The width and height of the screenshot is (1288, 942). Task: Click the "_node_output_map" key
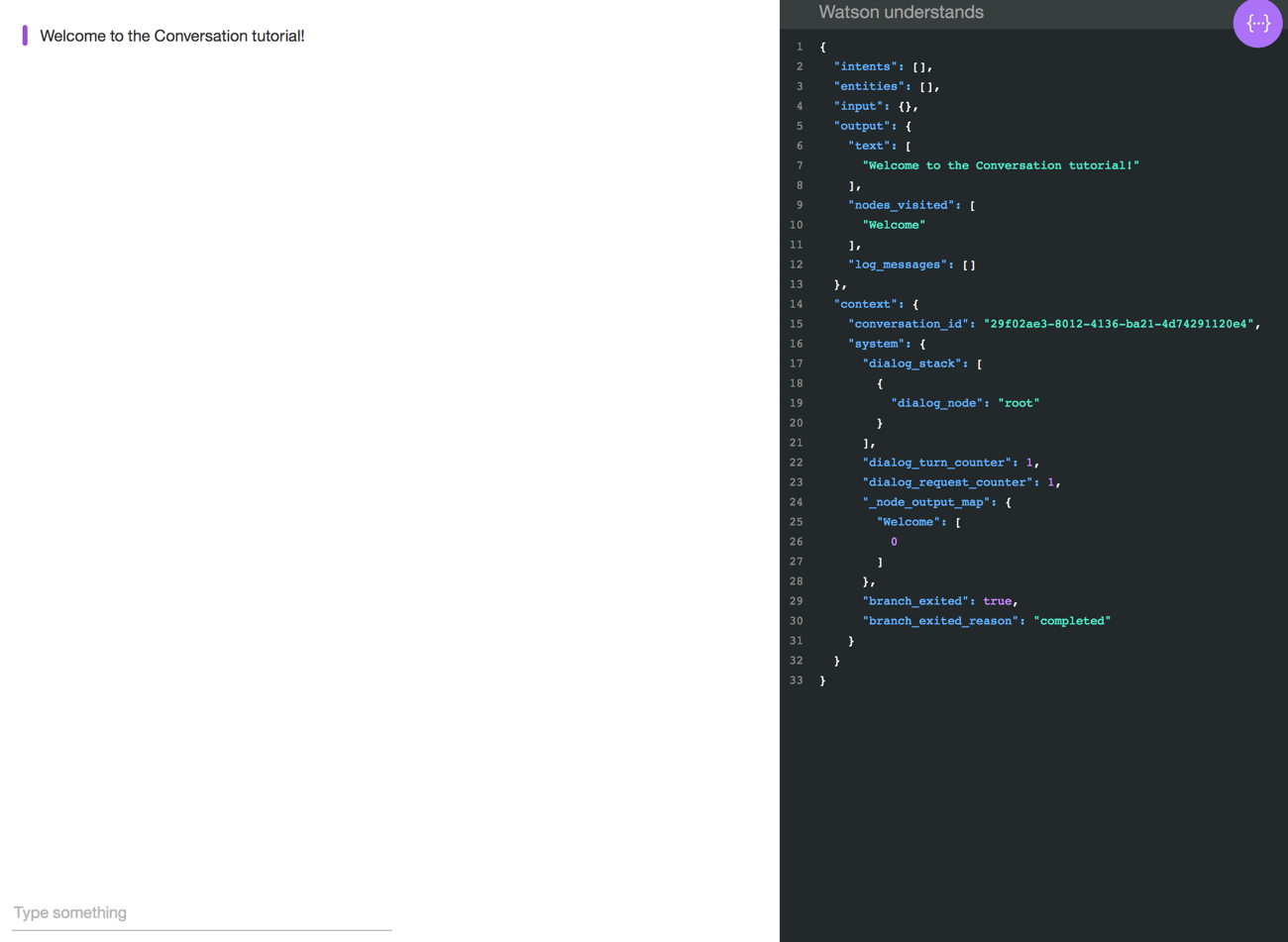[926, 502]
